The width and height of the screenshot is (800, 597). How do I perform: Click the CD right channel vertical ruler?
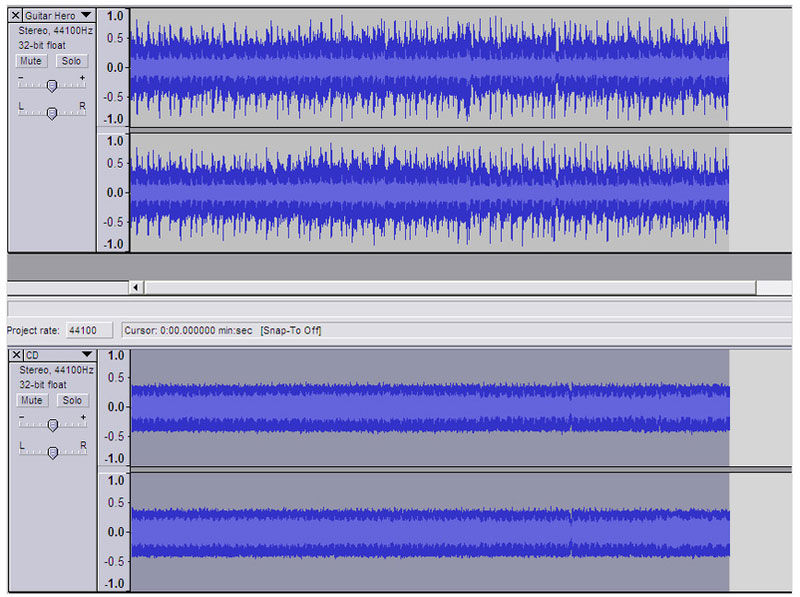tap(114, 532)
